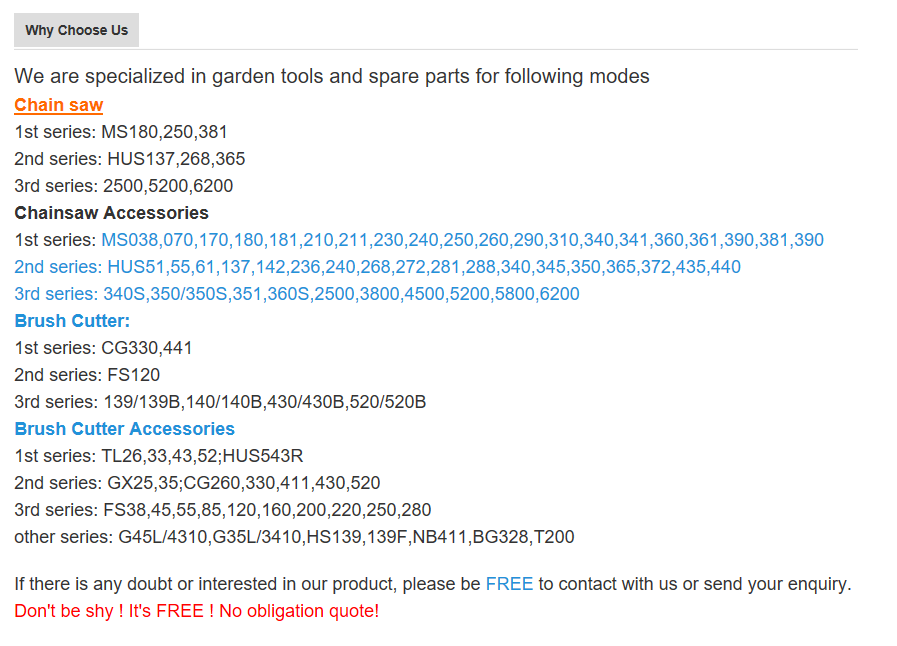Select the Brush Cutter Accessories heading
The width and height of the screenshot is (897, 646).
click(125, 429)
